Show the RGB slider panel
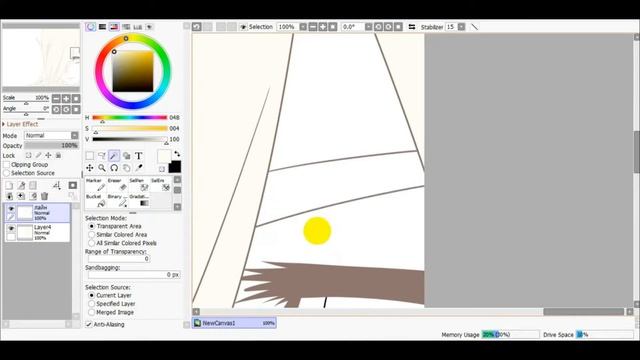The height and width of the screenshot is (360, 640). pyautogui.click(x=102, y=27)
